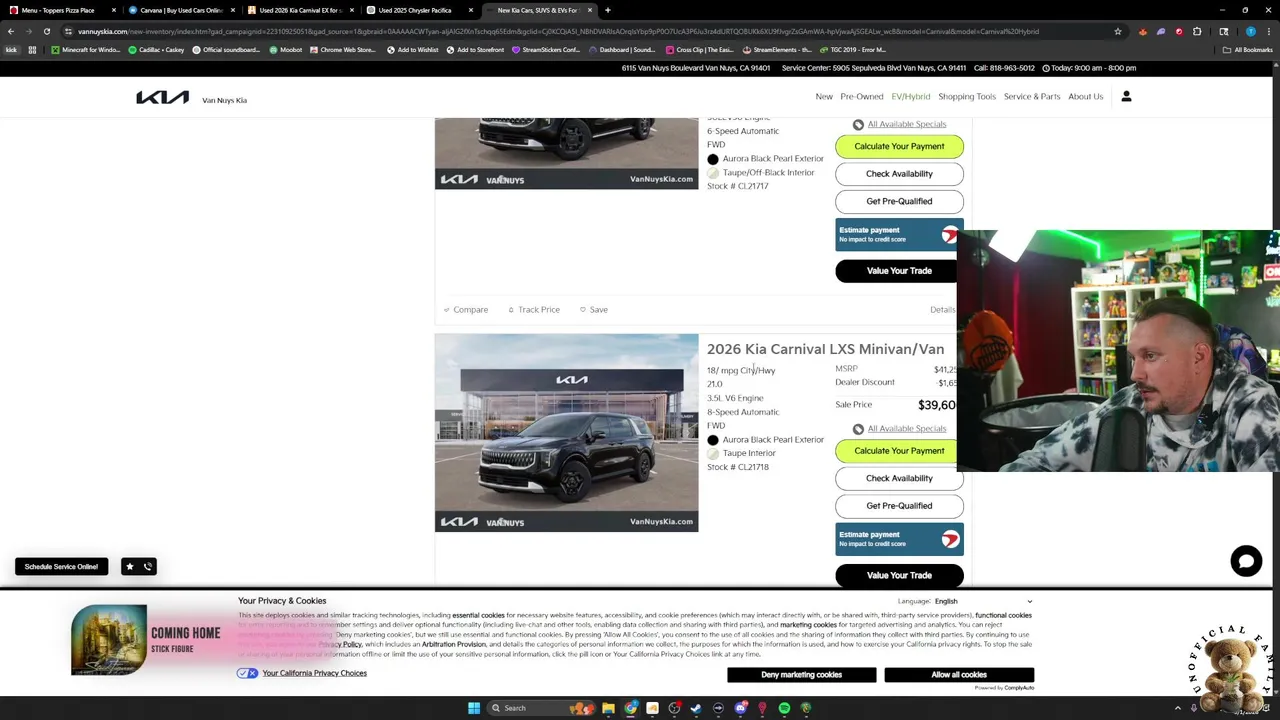Open the cookie Language dropdown
The height and width of the screenshot is (720, 1280).
click(x=983, y=601)
